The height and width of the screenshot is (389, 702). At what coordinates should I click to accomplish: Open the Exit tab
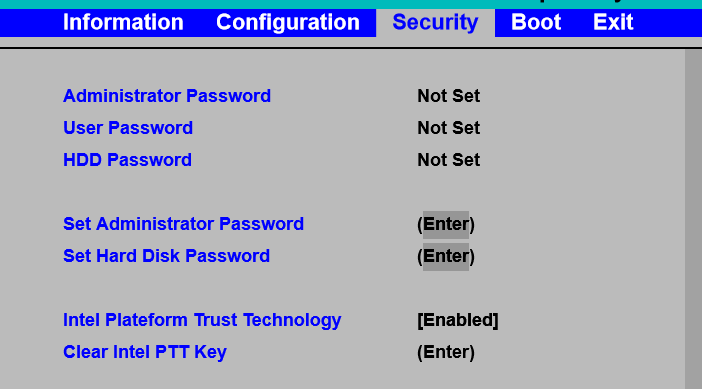613,22
